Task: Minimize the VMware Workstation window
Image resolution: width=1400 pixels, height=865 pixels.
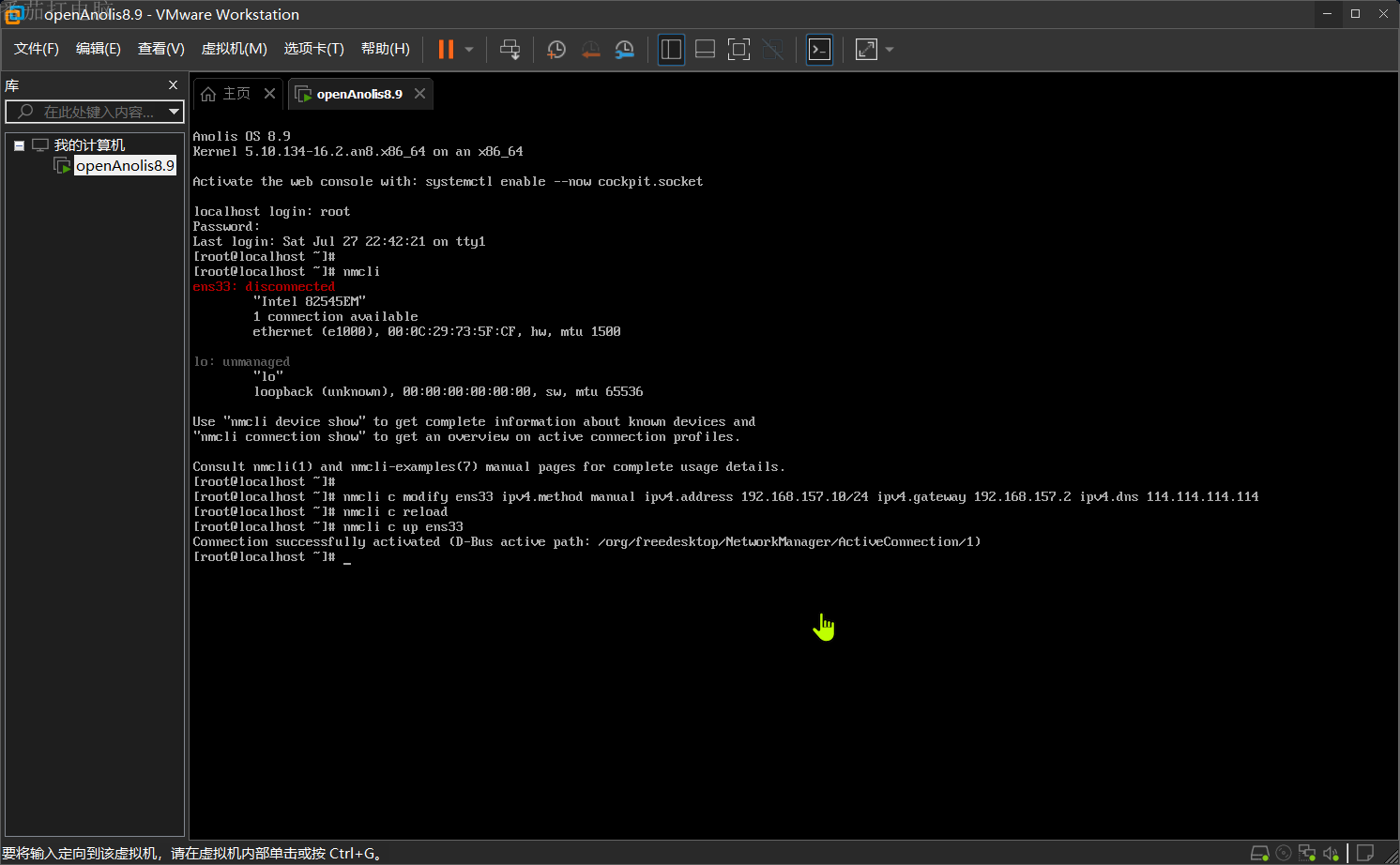Action: click(x=1327, y=14)
